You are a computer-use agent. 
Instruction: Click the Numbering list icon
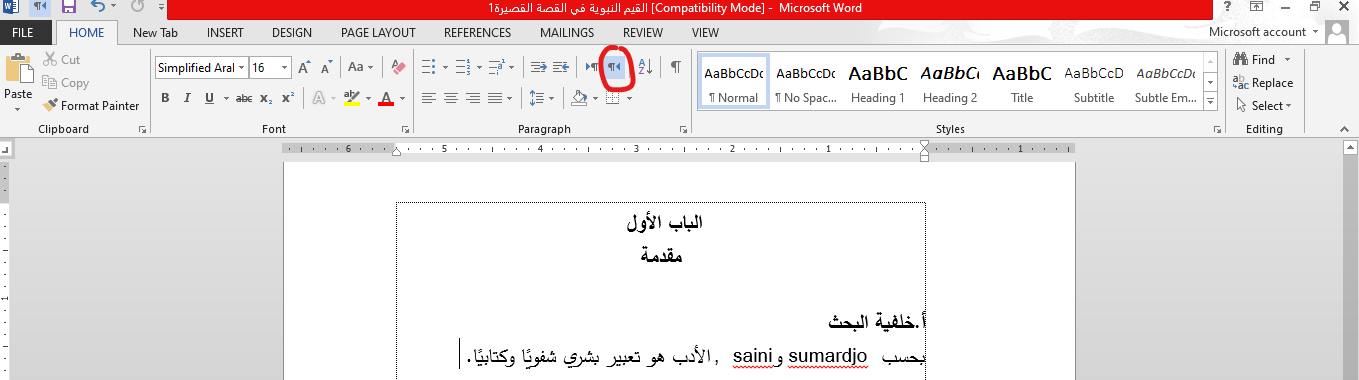pos(462,68)
